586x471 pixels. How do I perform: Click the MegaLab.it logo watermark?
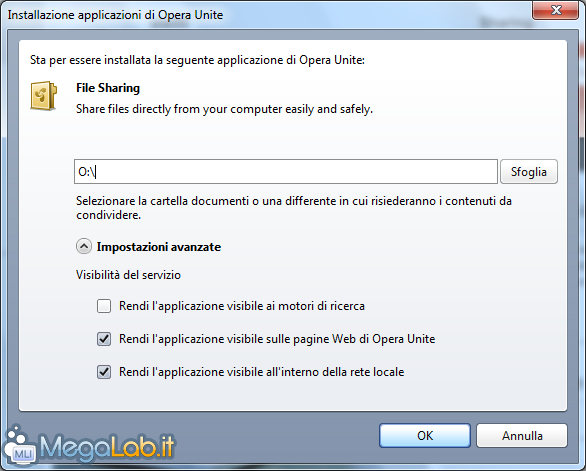point(90,446)
